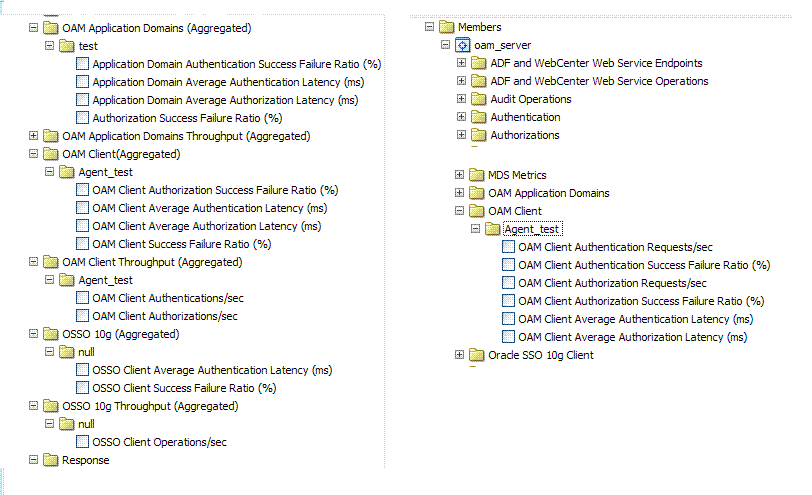Collapse the OAM Client node under oam_server
The width and height of the screenshot is (812, 495).
coord(459,210)
